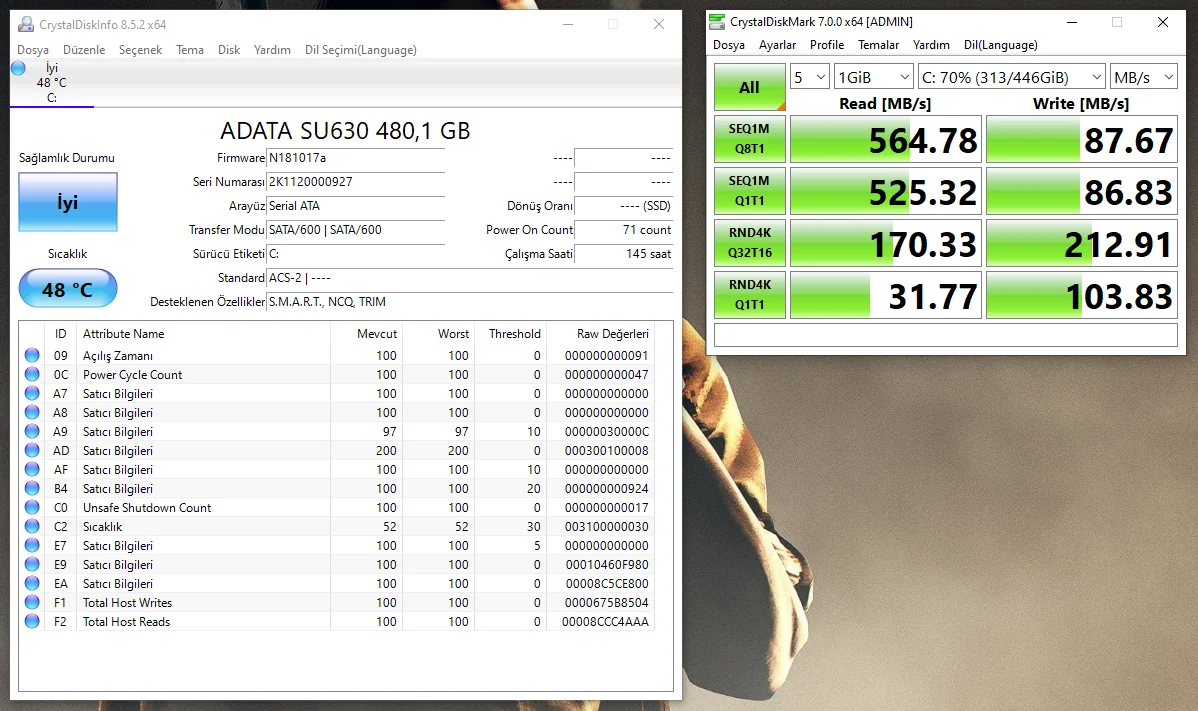Screen dimensions: 1198x711
Task: Click status orb of attribute A9 row
Action: 32,431
